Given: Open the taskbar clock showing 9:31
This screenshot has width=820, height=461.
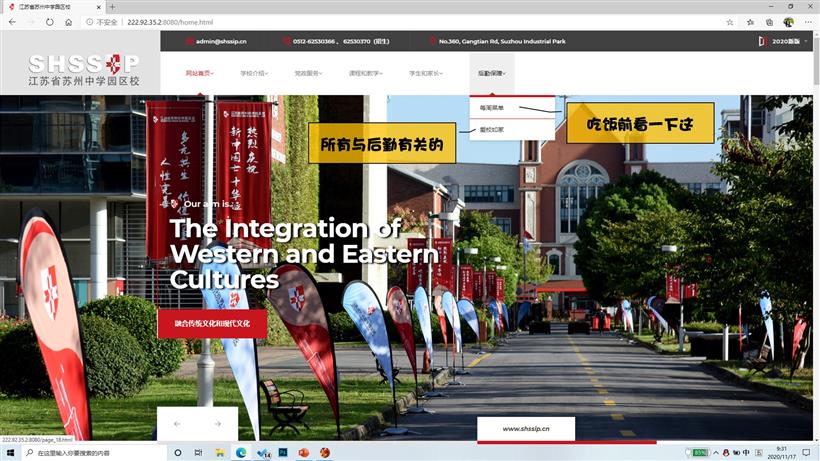Looking at the screenshot, I should pos(782,453).
